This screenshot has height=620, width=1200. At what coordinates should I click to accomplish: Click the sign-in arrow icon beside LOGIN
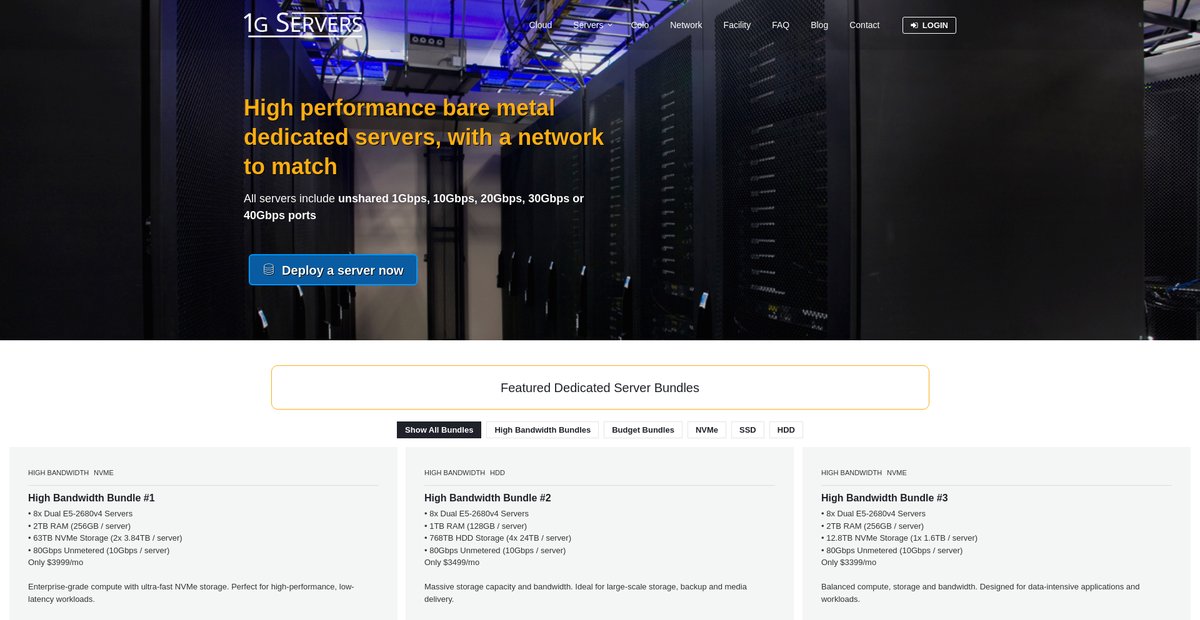pyautogui.click(x=914, y=25)
